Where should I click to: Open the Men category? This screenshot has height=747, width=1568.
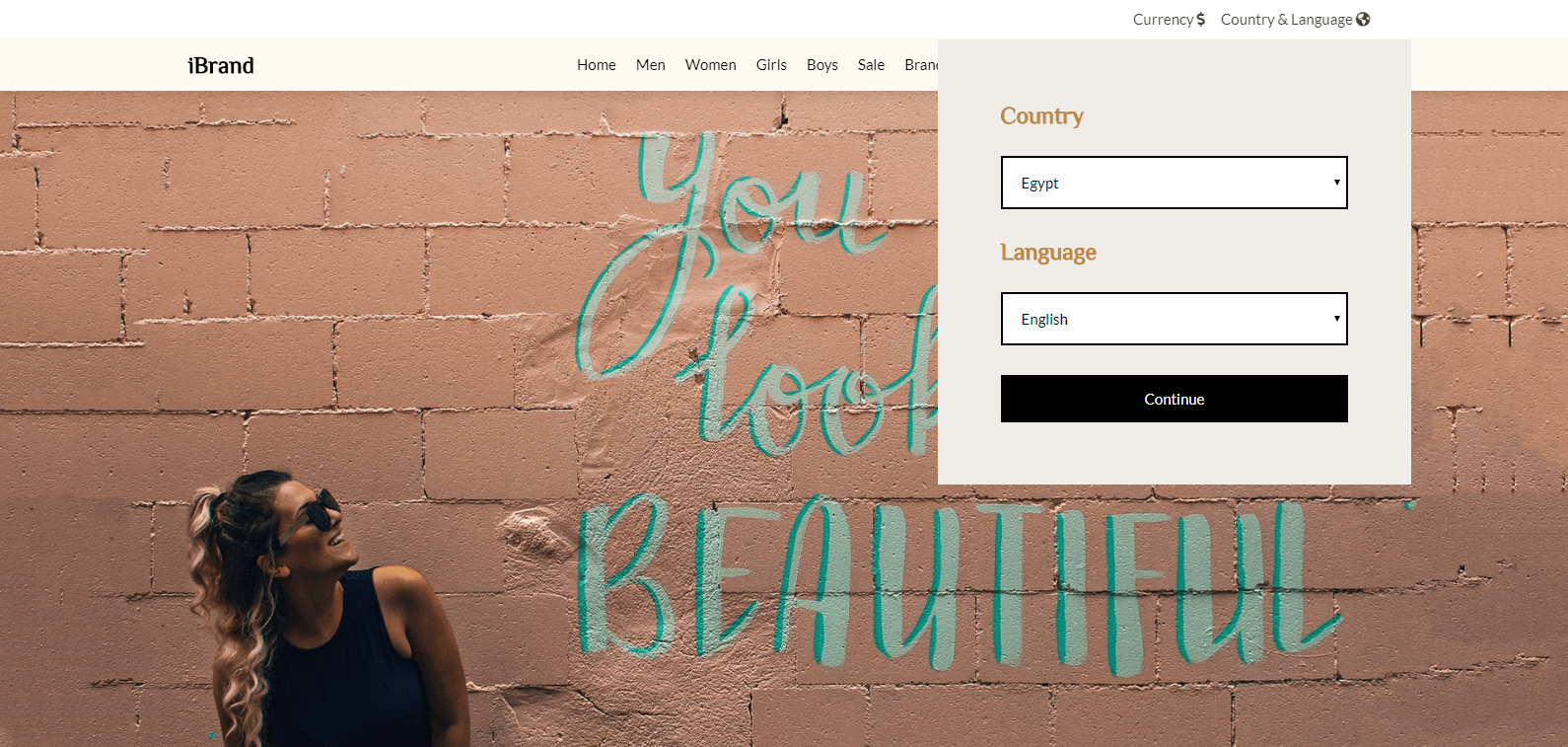(x=650, y=65)
